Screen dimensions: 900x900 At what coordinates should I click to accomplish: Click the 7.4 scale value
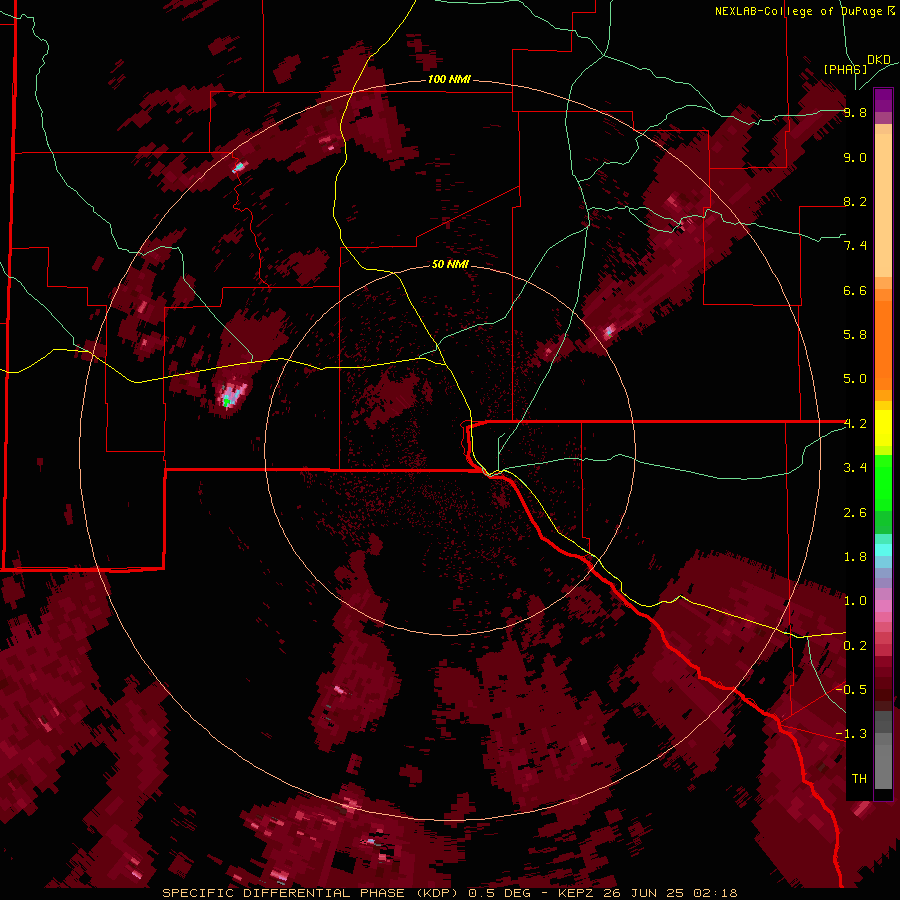point(855,246)
